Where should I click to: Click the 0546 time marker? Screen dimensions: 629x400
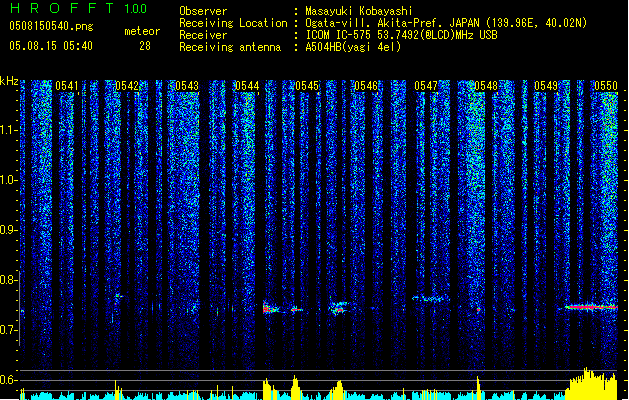tap(366, 86)
